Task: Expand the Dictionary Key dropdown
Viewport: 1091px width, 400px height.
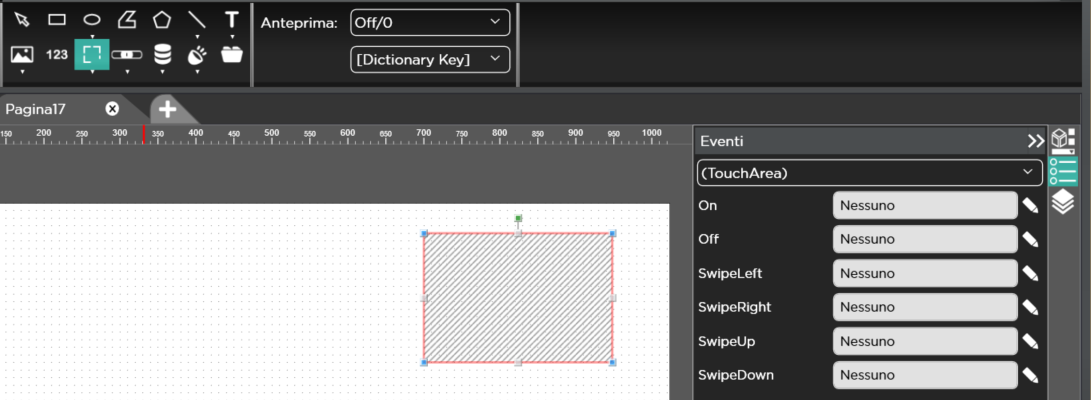Action: 430,59
